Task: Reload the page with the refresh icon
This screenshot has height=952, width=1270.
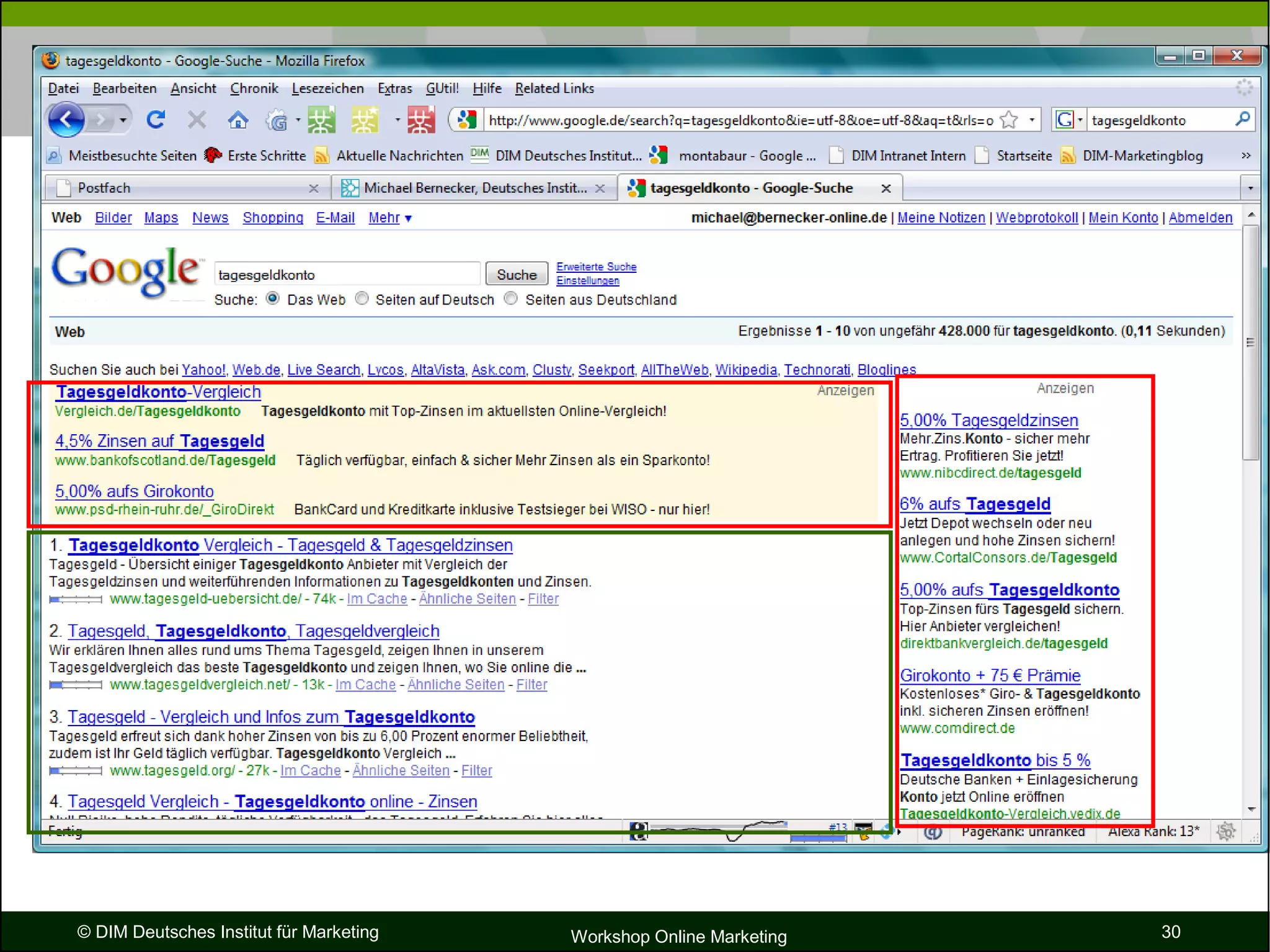Action: pyautogui.click(x=156, y=120)
